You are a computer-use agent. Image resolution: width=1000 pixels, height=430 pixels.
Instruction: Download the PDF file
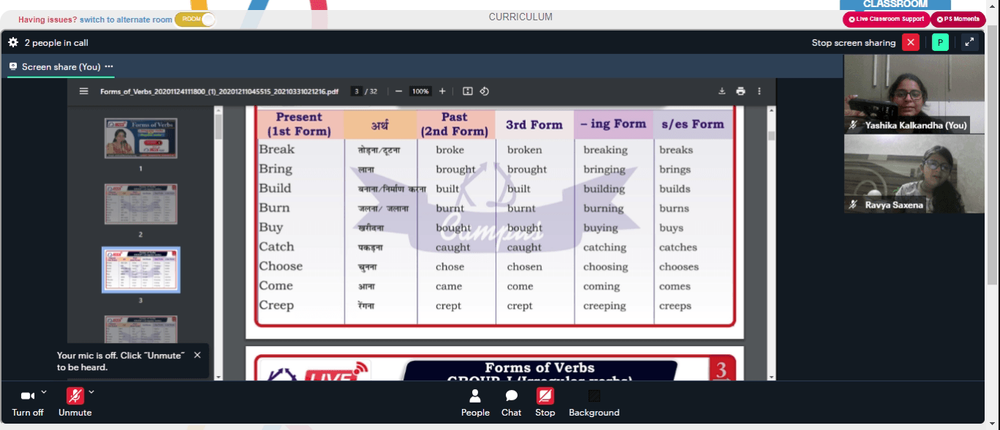click(722, 91)
